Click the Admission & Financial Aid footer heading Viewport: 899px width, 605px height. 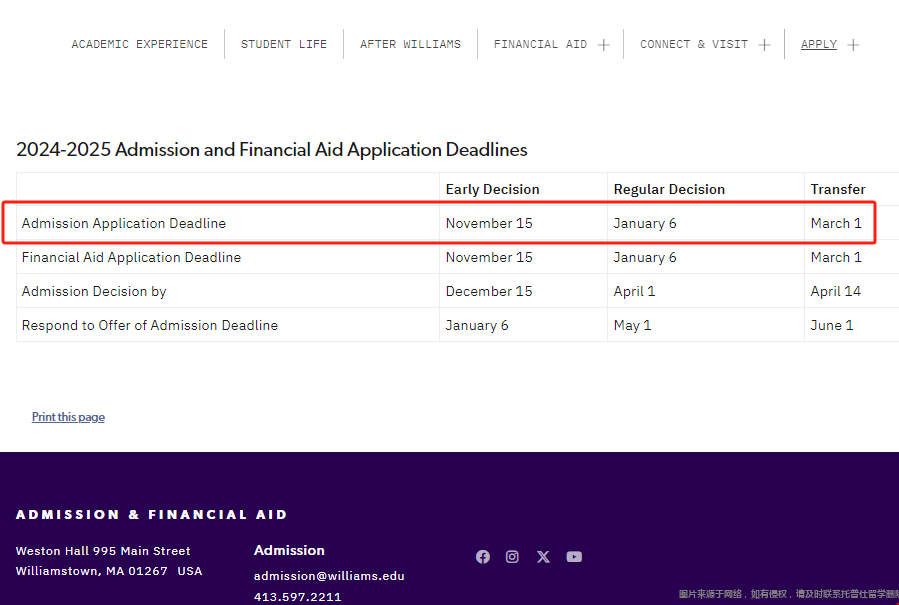coord(151,514)
